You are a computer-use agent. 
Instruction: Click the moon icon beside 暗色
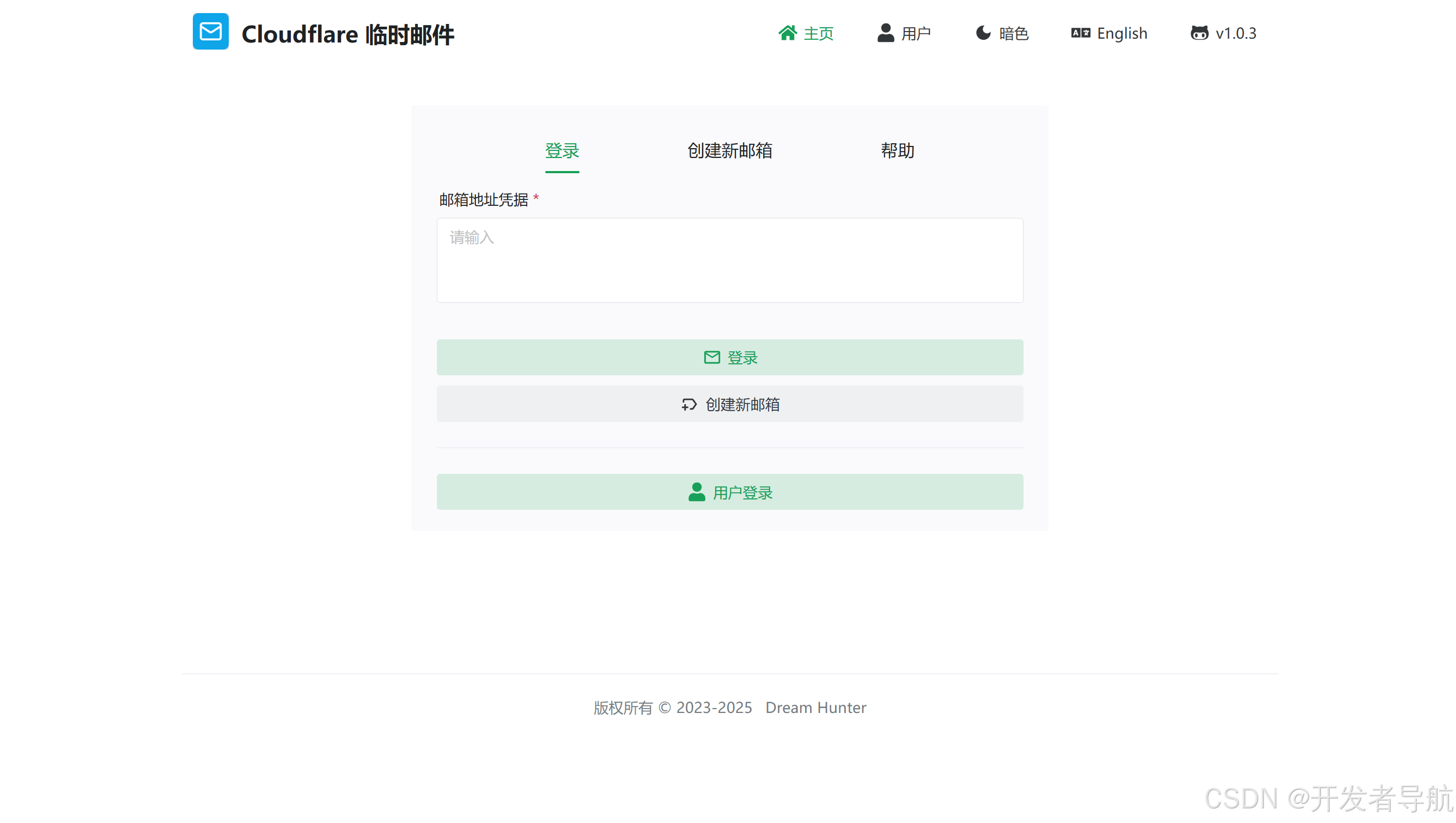click(x=983, y=33)
